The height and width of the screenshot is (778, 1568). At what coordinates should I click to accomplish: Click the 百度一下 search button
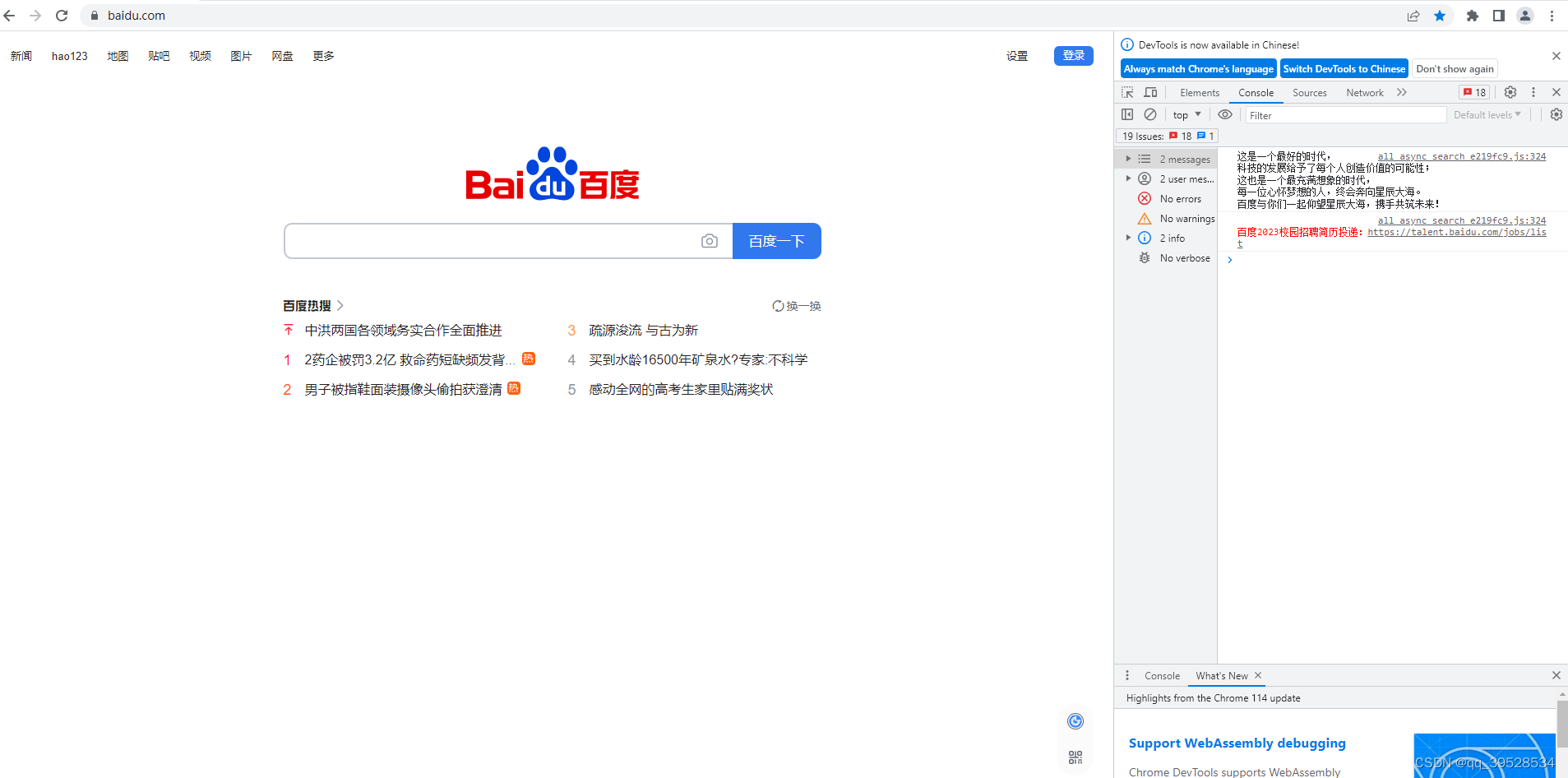click(x=776, y=241)
